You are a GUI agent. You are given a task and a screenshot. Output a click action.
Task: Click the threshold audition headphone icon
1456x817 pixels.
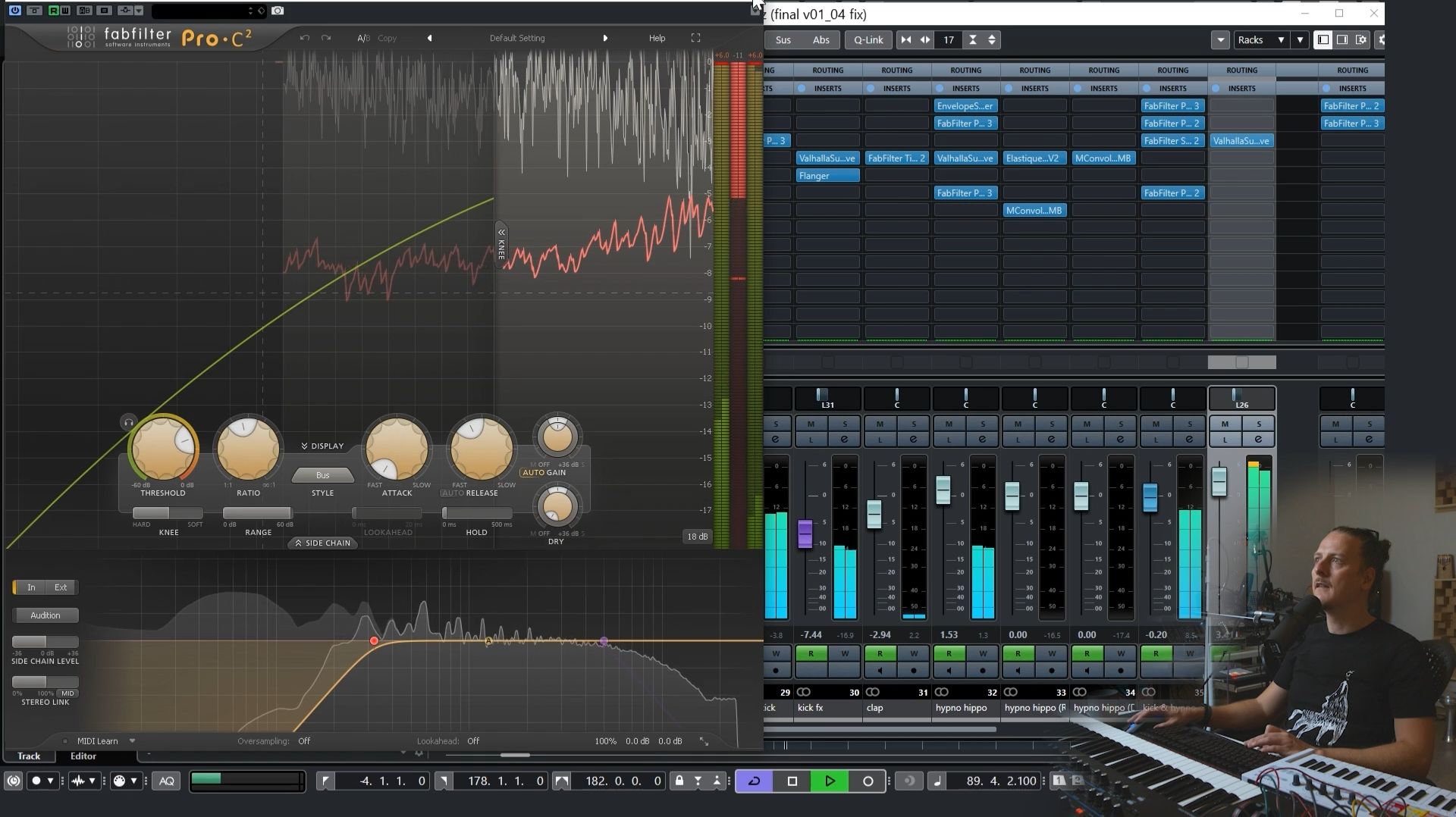tap(128, 422)
